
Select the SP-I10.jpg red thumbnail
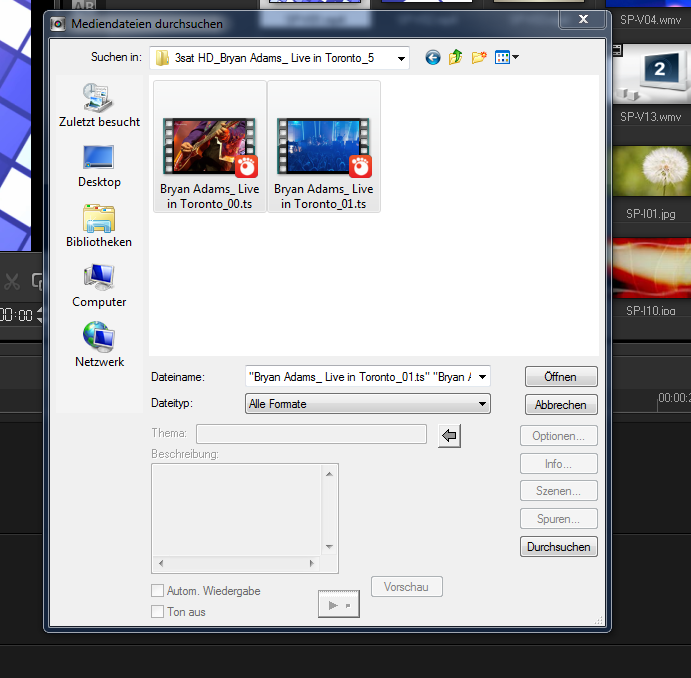pos(651,268)
